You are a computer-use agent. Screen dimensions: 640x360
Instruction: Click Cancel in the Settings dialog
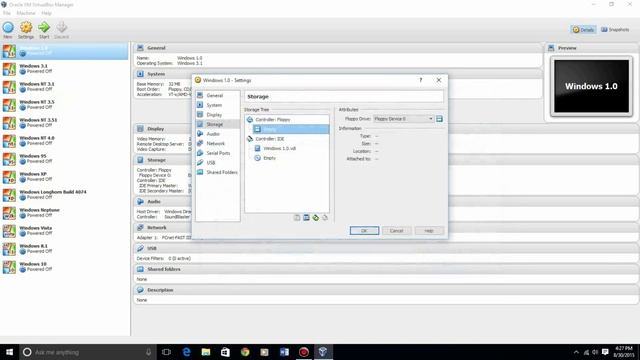[396, 231]
